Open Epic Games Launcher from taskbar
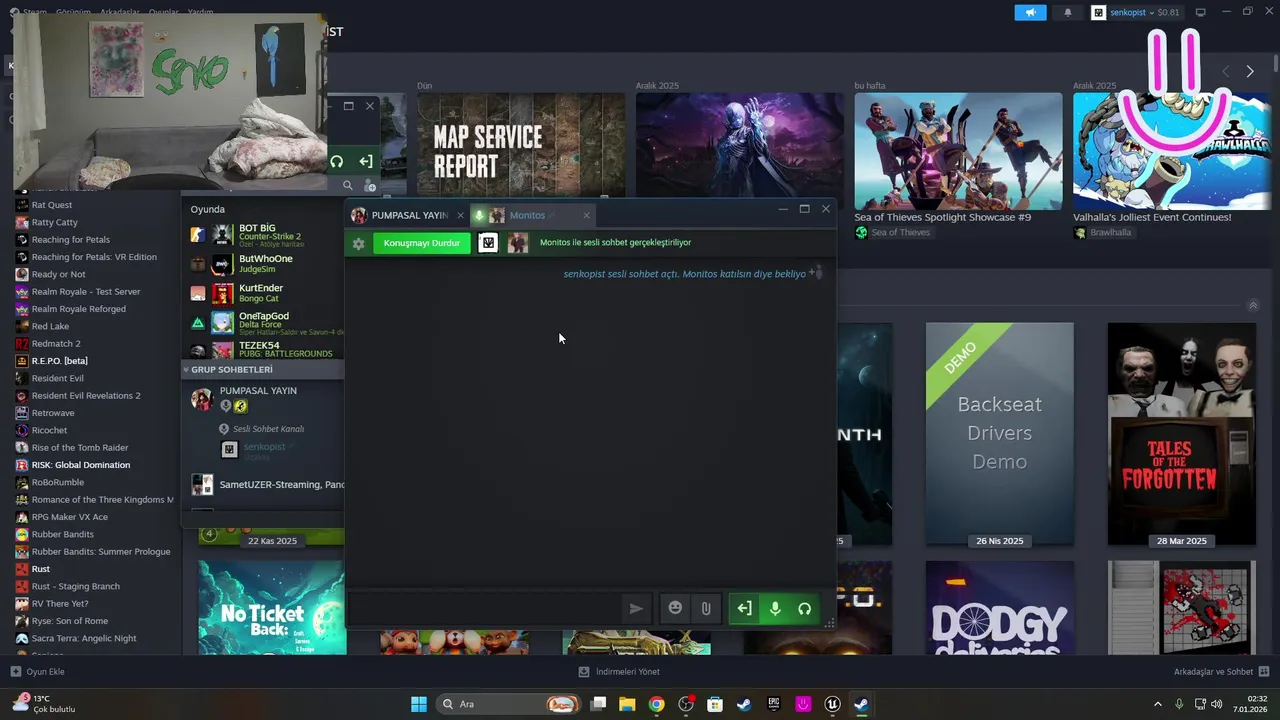 773,704
